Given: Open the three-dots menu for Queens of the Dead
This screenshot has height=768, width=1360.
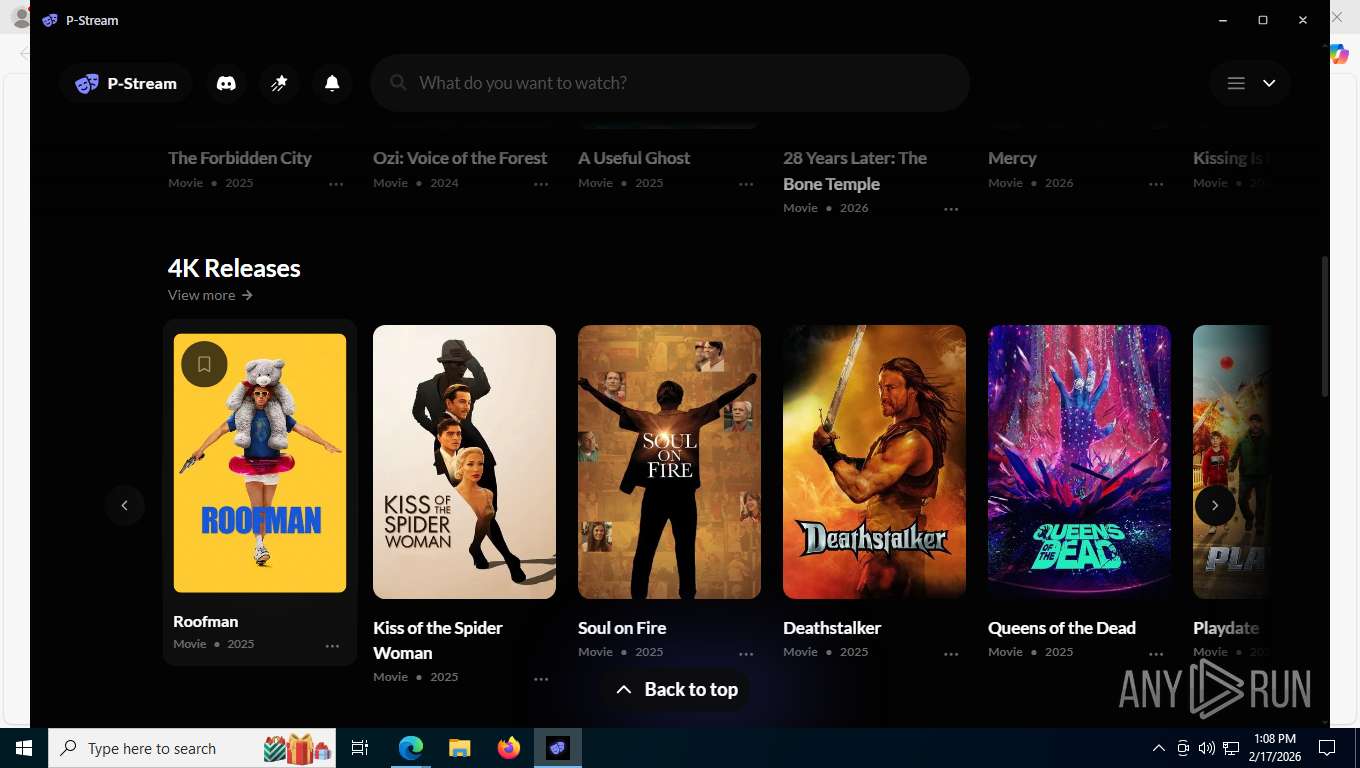Looking at the screenshot, I should 1156,654.
